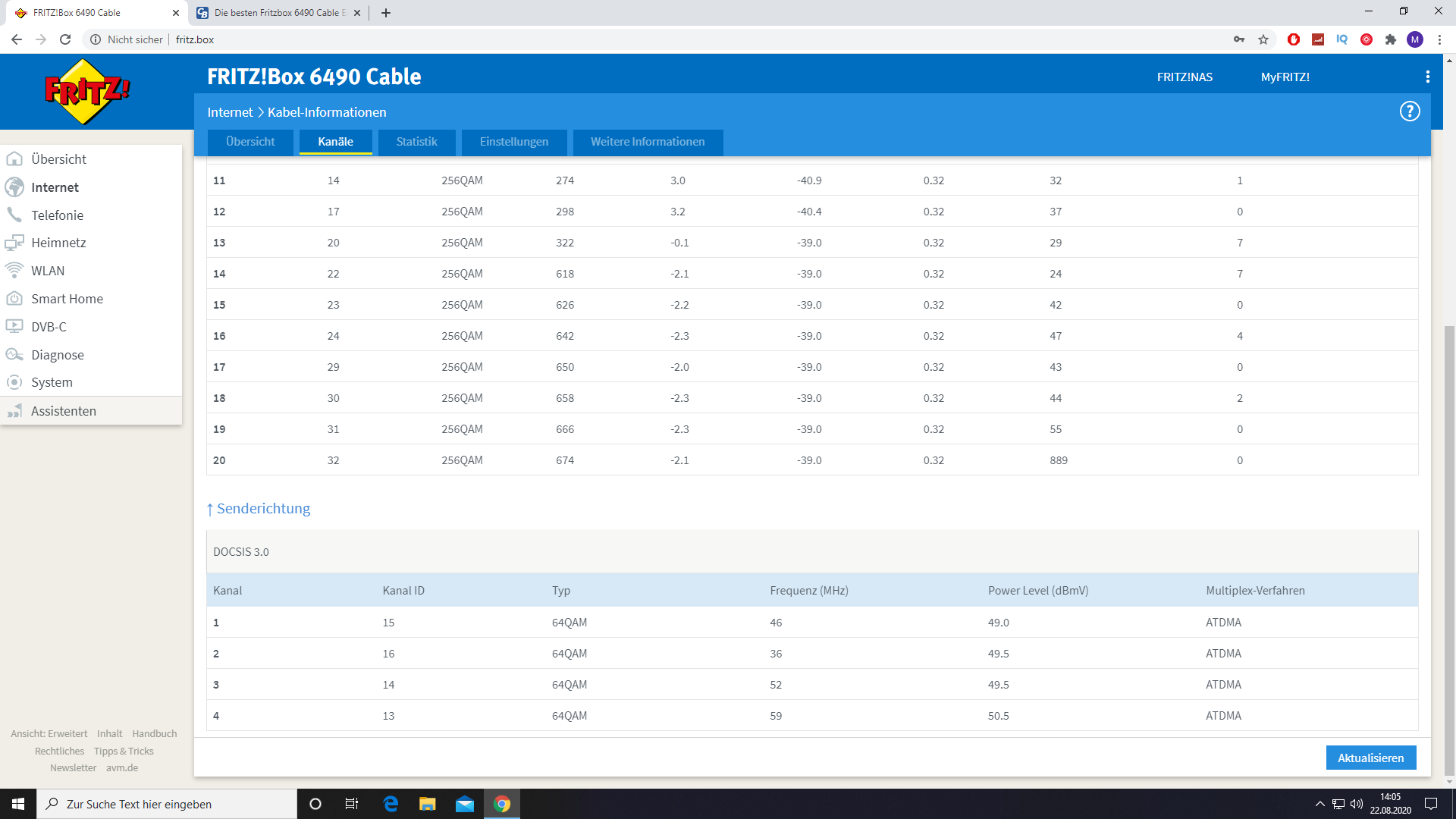Click the WLAN wifi icon in sidebar
The width and height of the screenshot is (1456, 819).
14,271
